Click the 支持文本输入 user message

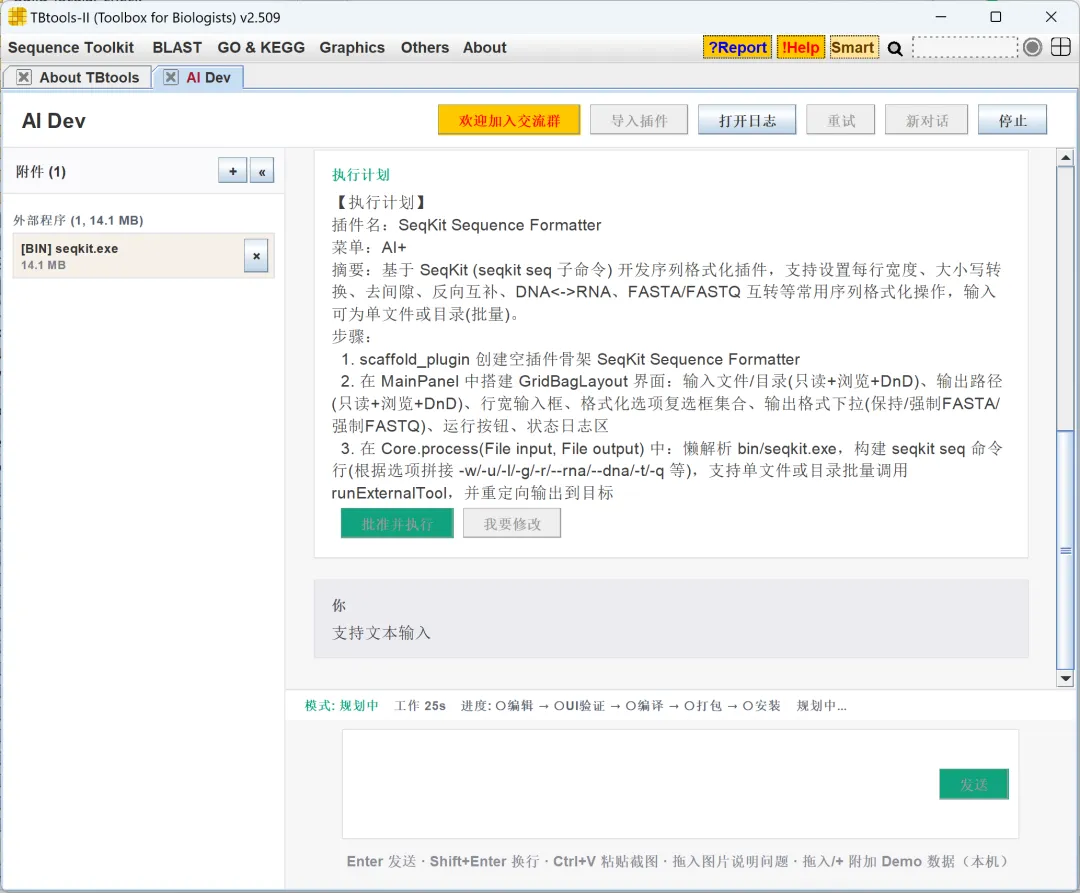381,633
